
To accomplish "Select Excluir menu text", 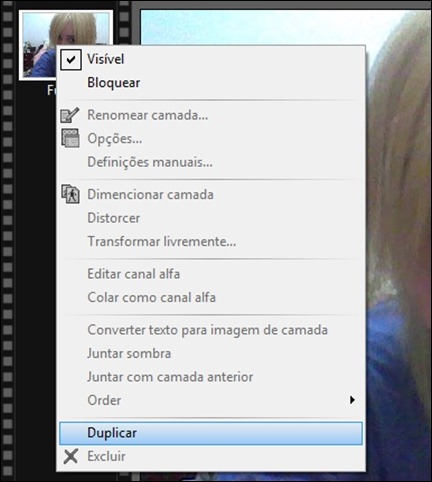I will (x=106, y=456).
